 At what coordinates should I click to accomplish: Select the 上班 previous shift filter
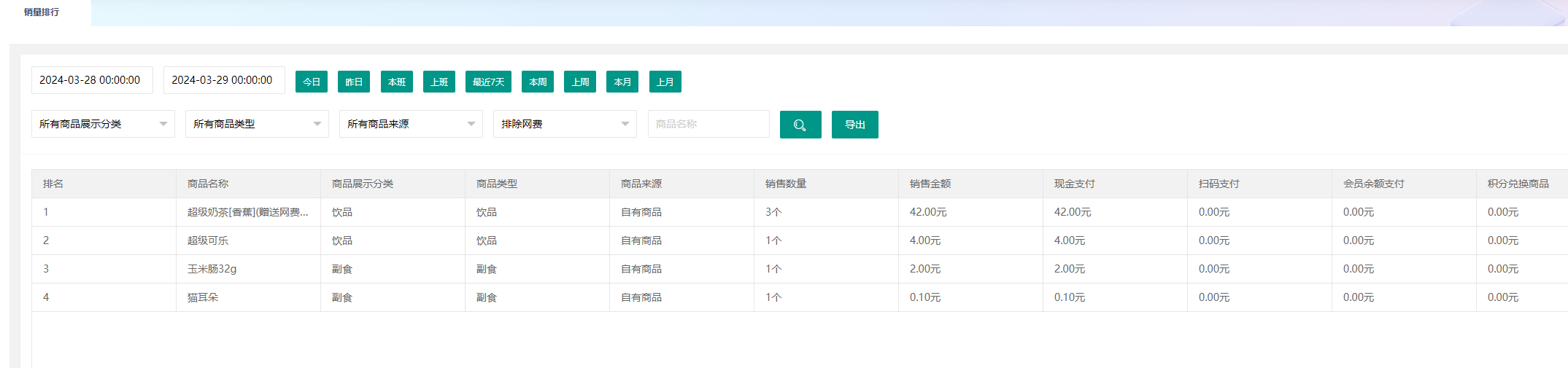[439, 82]
